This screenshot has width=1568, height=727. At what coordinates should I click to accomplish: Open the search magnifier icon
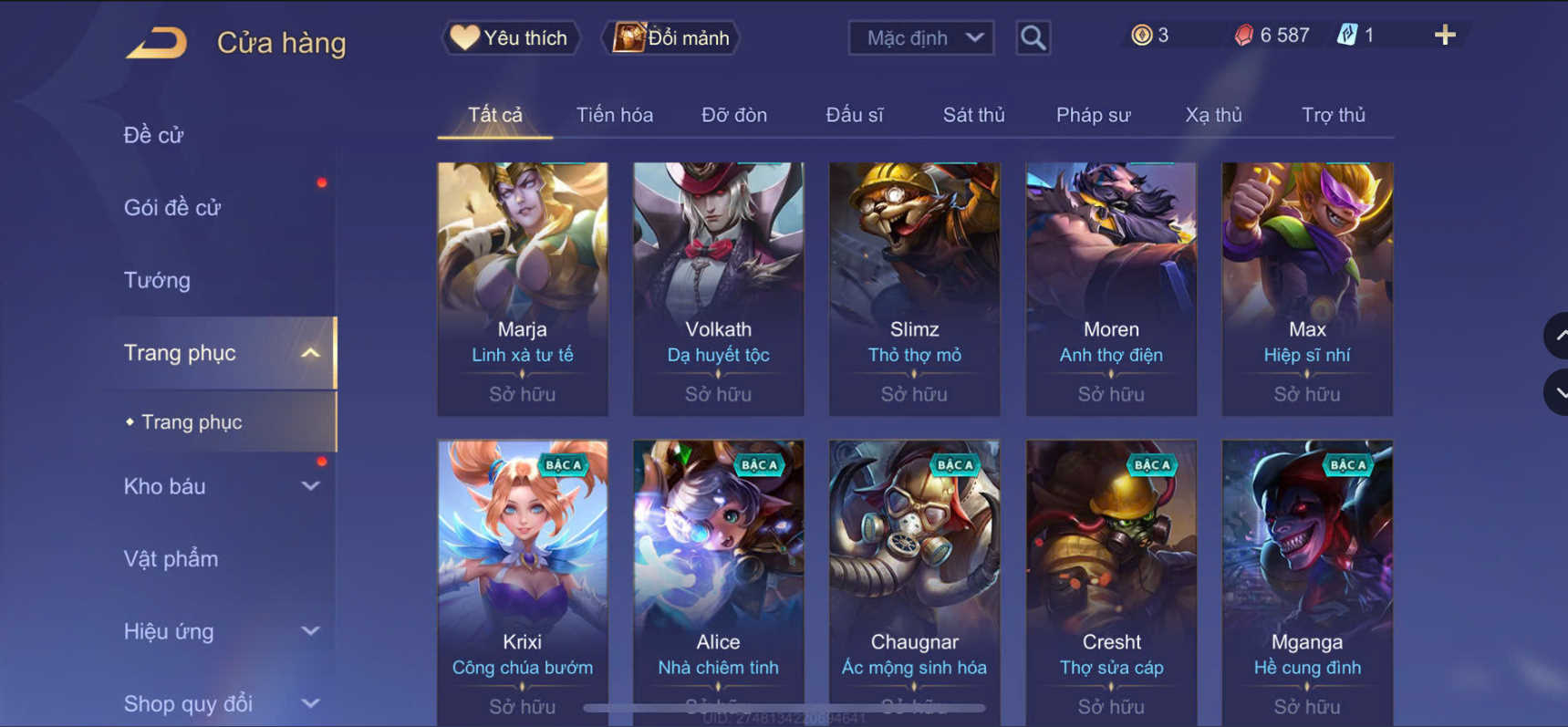click(x=1033, y=37)
